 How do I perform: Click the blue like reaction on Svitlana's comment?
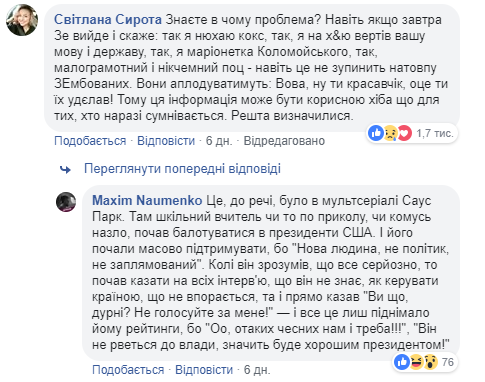tap(376, 133)
